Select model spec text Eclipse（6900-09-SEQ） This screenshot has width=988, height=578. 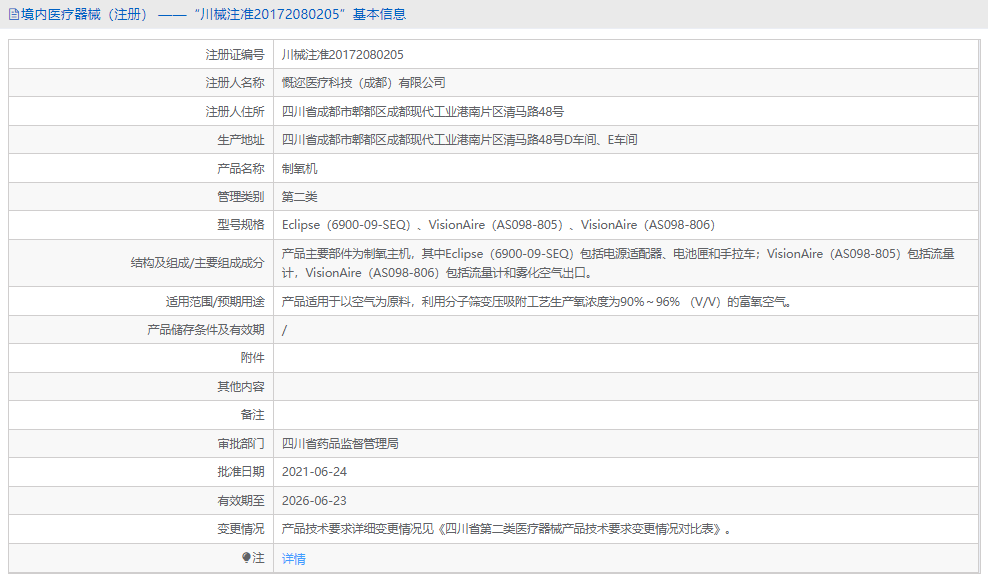346,225
